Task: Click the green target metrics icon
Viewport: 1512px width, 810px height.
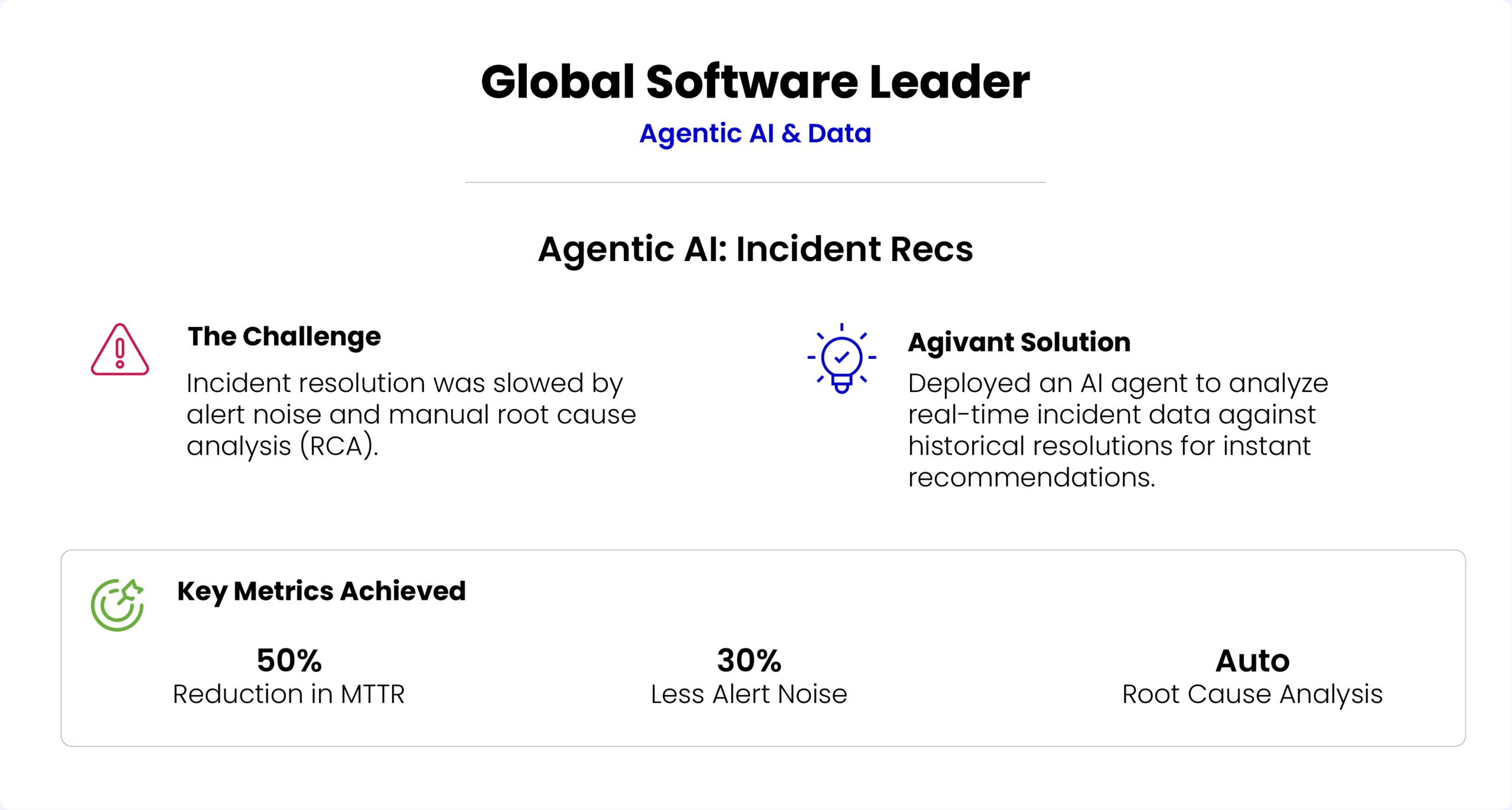Action: point(118,605)
